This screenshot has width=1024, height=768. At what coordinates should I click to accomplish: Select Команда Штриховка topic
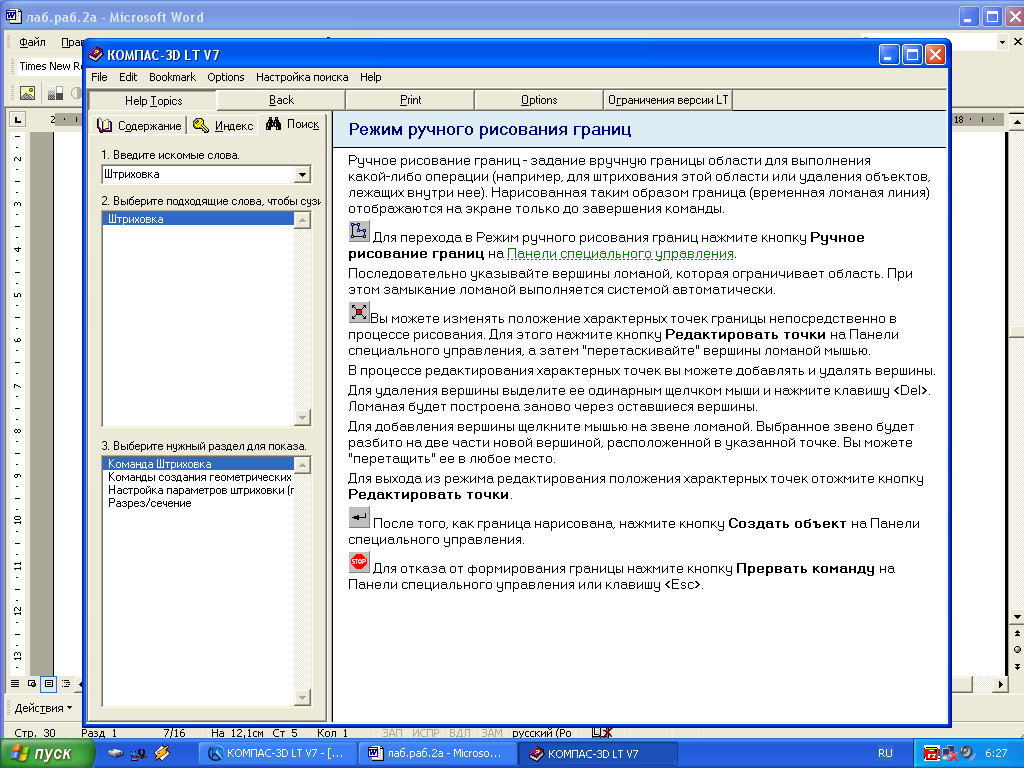(x=198, y=464)
